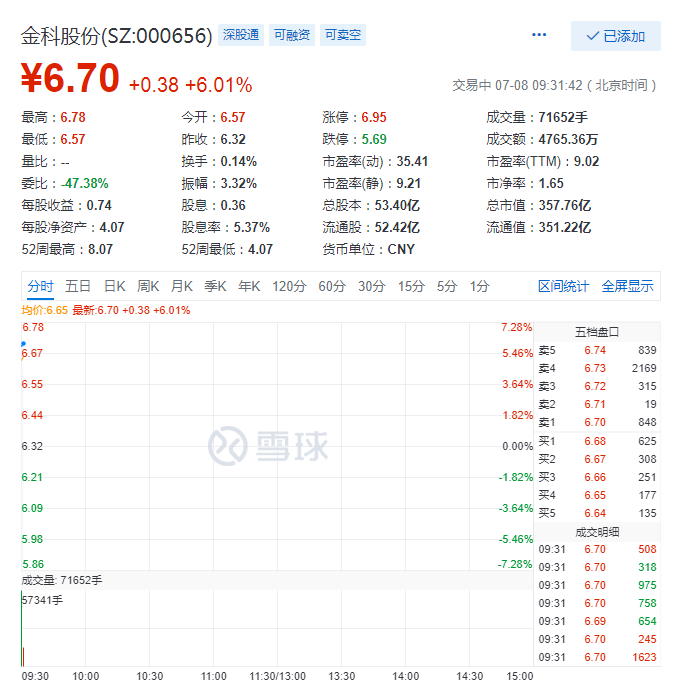
Task: Select the 分时 chart tab
Action: (40, 286)
